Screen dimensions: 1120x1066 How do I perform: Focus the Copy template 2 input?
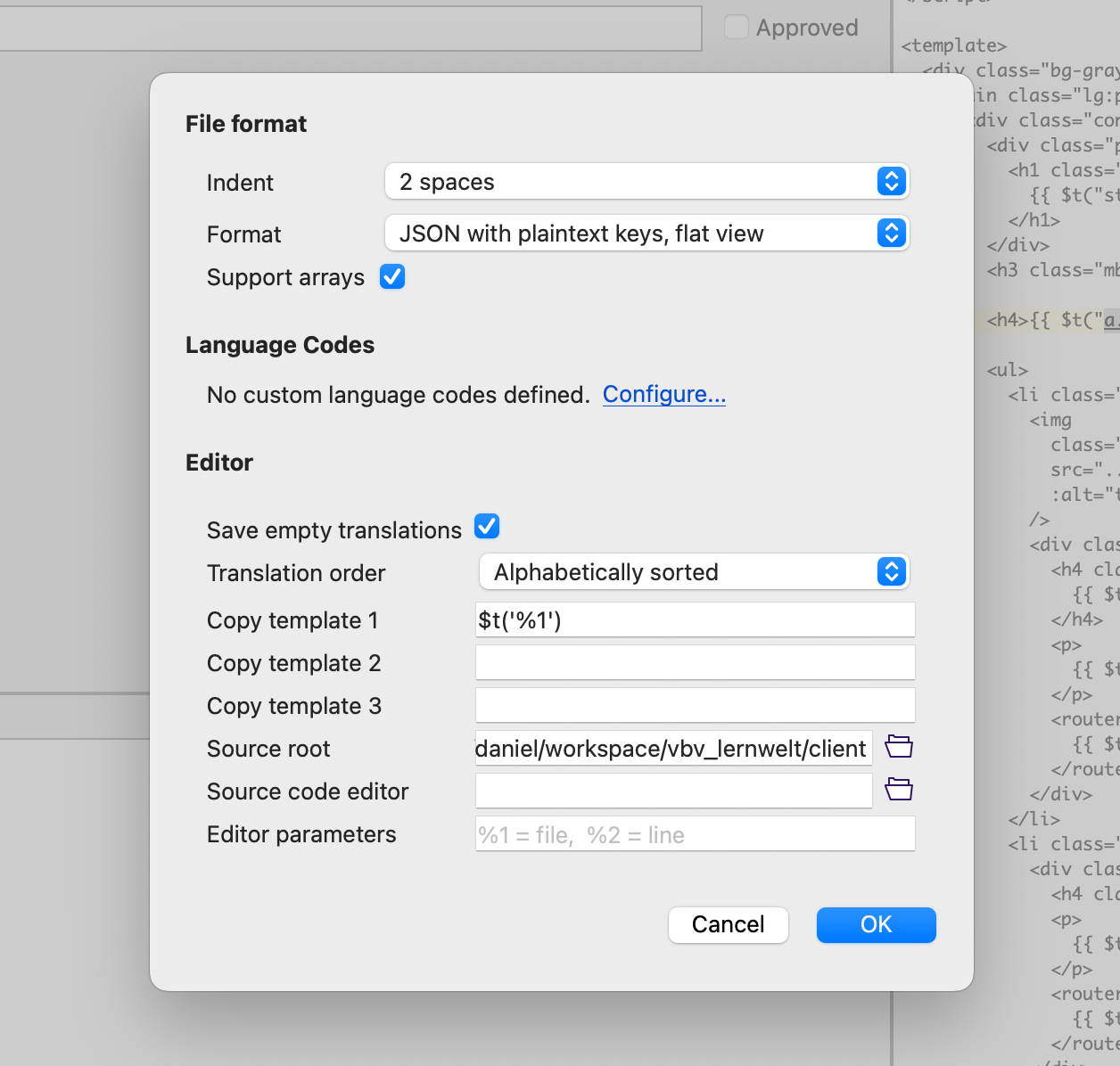tap(695, 662)
